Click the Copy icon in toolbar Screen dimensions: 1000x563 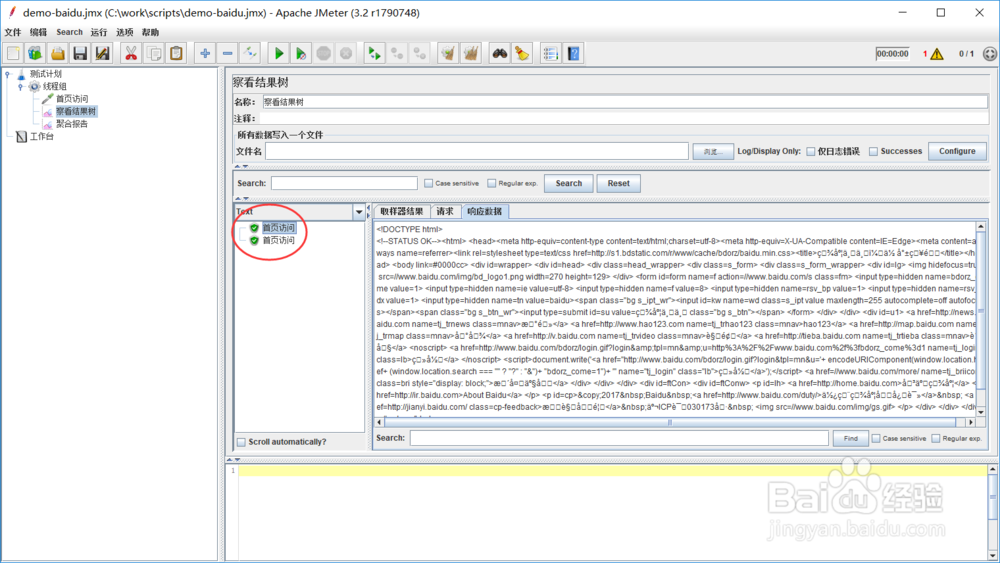[153, 54]
